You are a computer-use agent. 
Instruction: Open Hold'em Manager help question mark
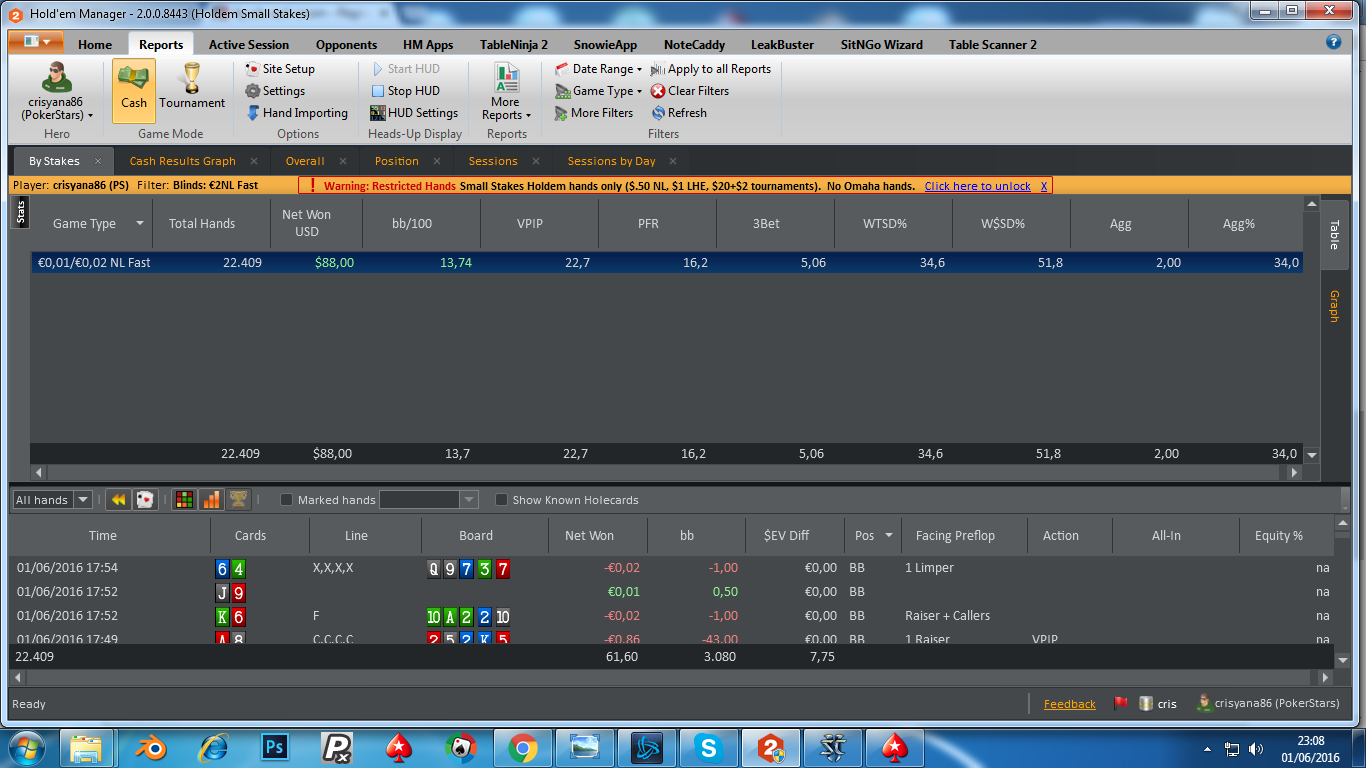(x=1333, y=42)
